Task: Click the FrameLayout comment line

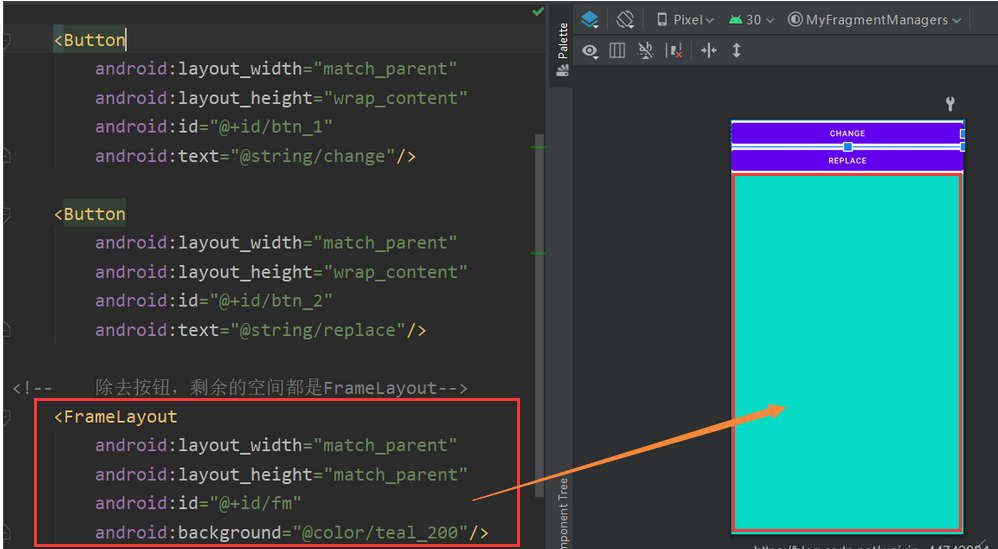Action: click(x=240, y=387)
